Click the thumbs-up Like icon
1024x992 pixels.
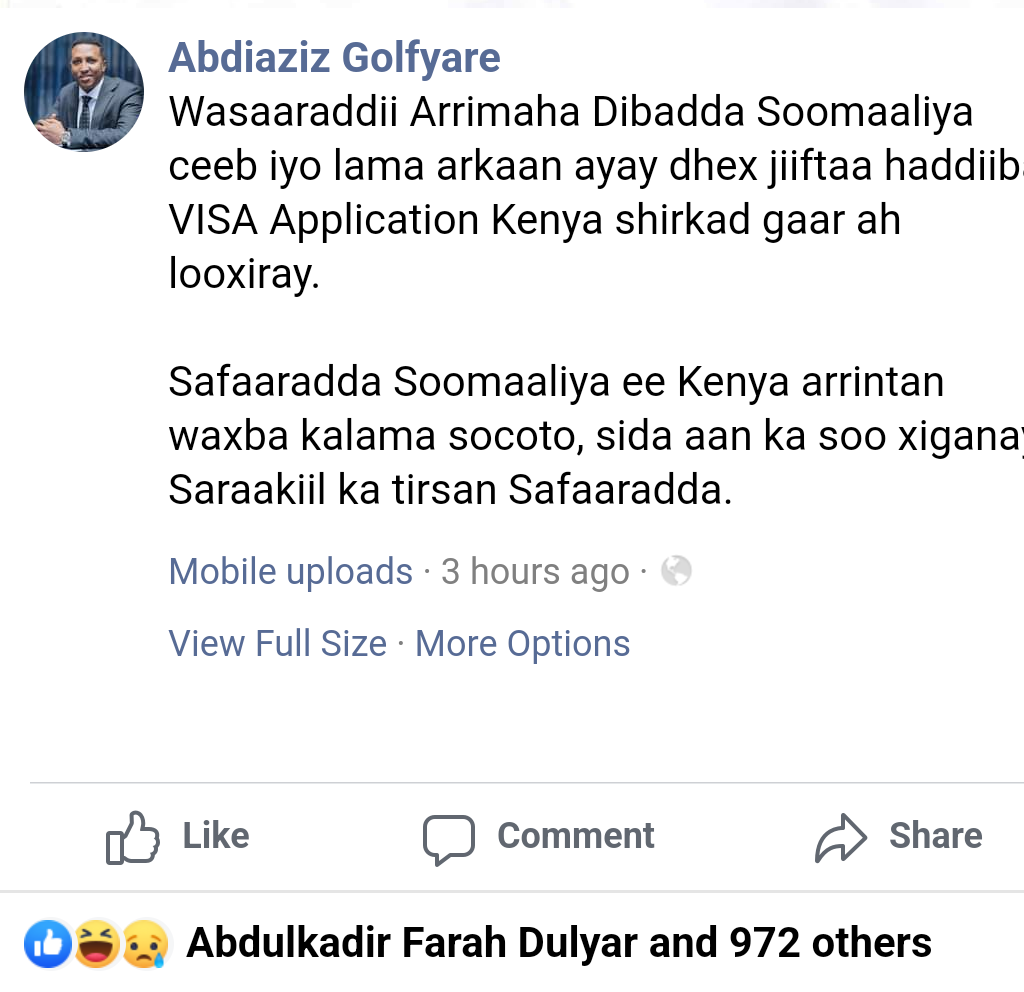[133, 837]
